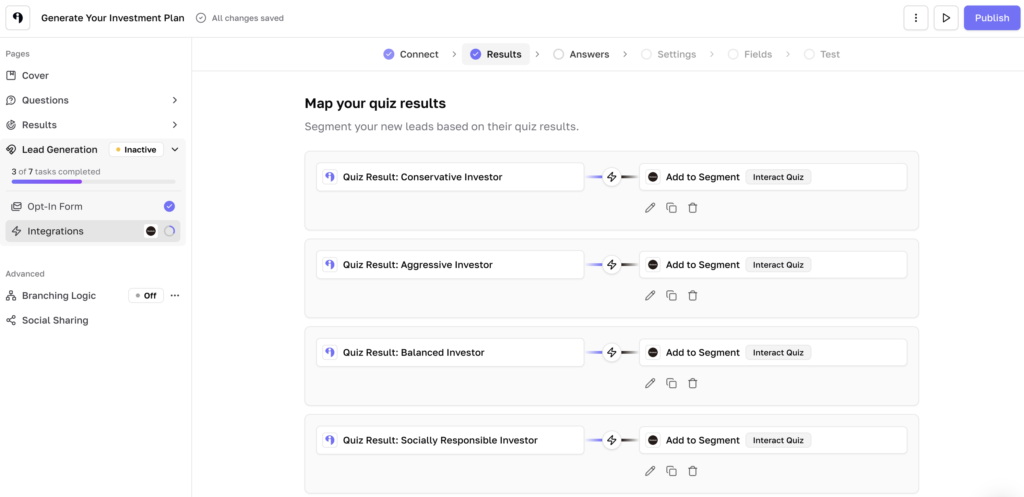
Task: Collapse the Lead Generation section arrow
Action: click(174, 150)
